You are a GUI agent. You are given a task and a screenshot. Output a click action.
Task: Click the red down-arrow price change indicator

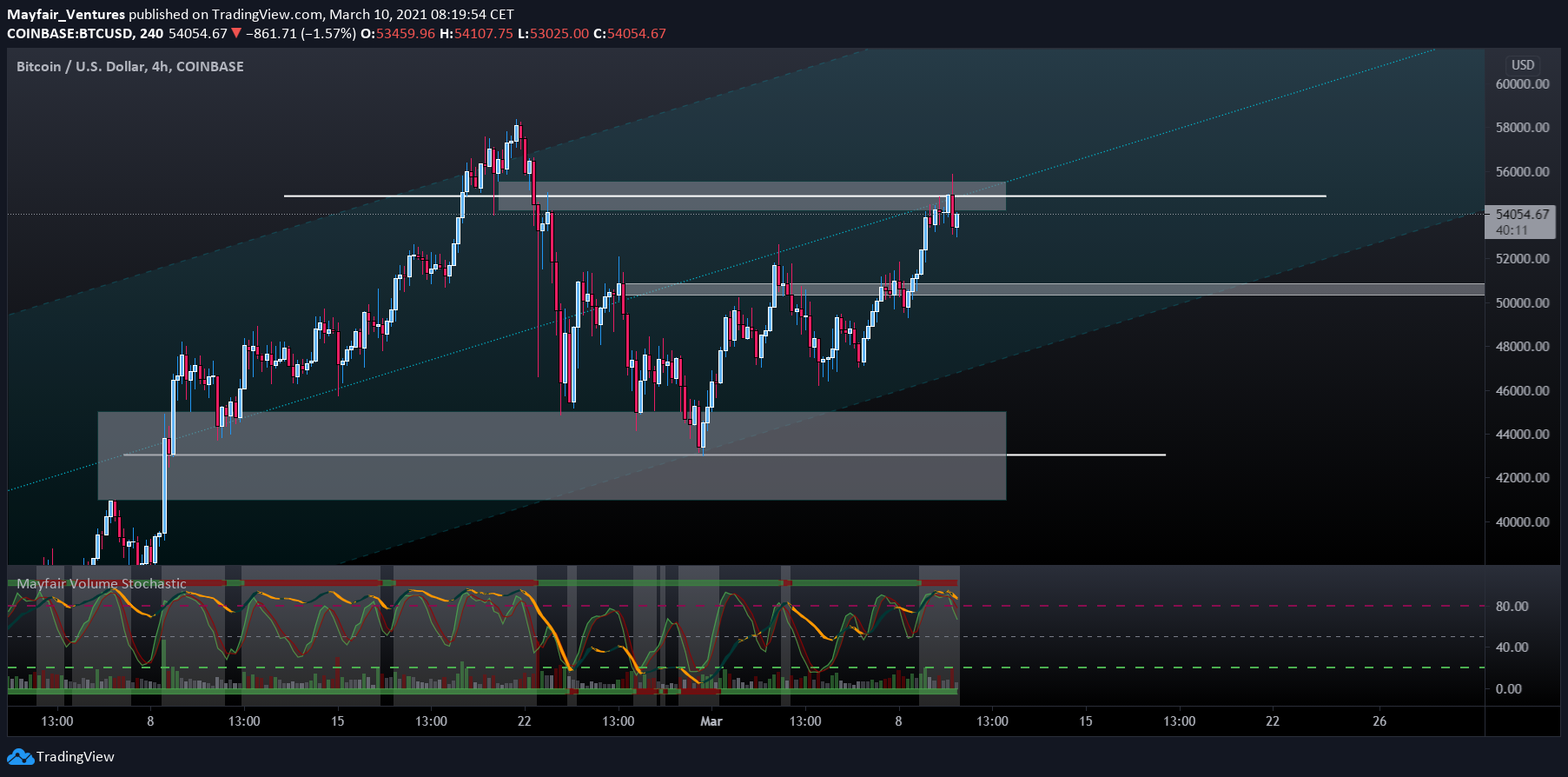tap(236, 33)
